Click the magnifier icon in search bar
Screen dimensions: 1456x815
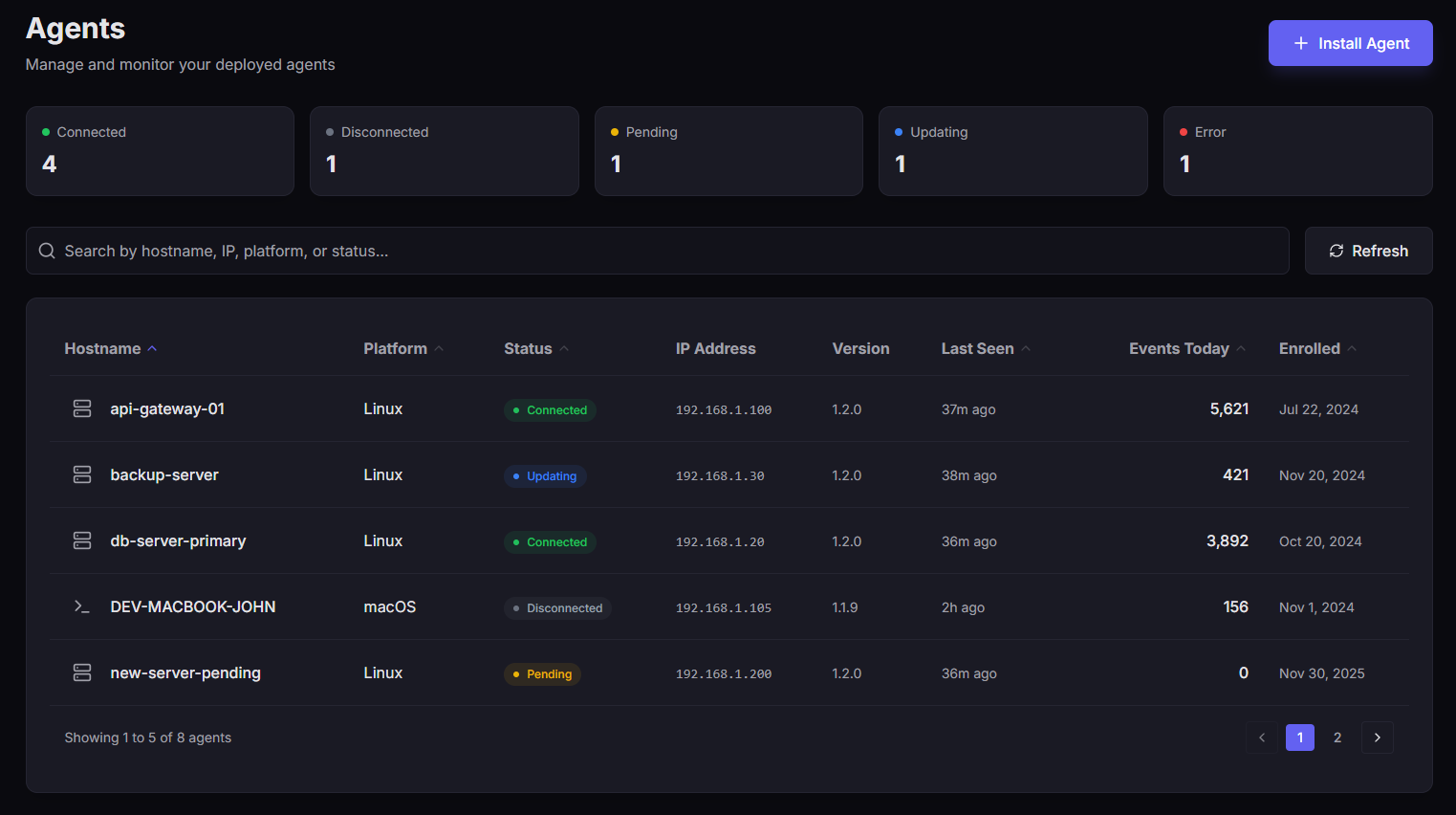point(47,251)
